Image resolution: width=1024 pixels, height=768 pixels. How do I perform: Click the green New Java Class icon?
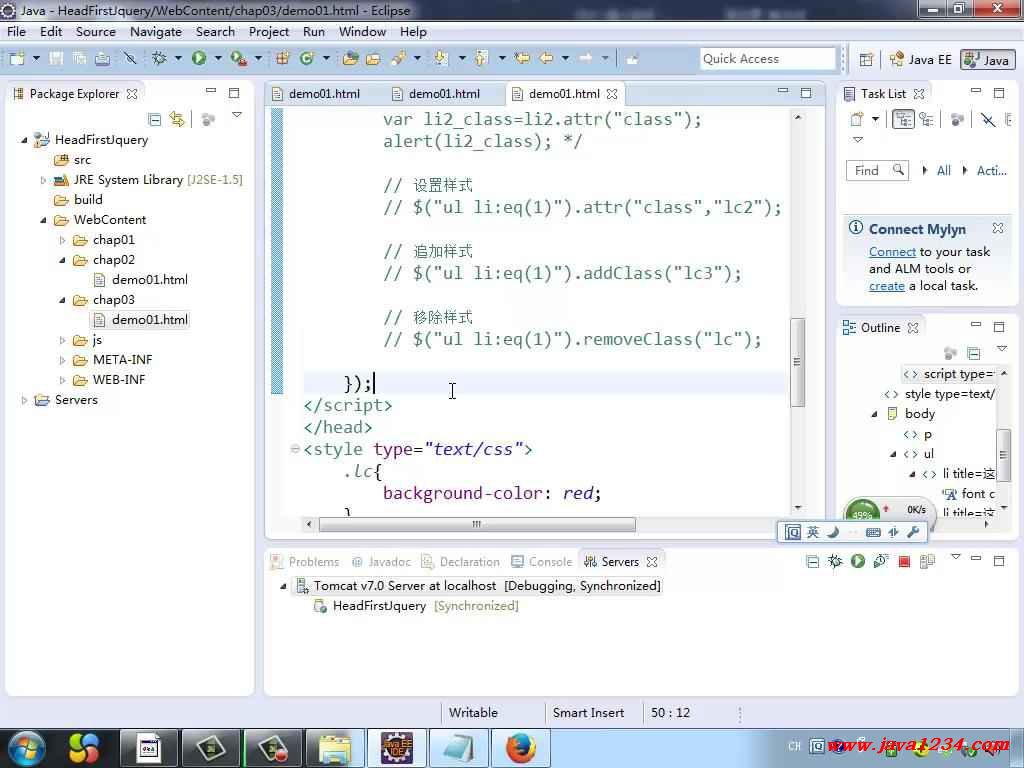(x=306, y=59)
